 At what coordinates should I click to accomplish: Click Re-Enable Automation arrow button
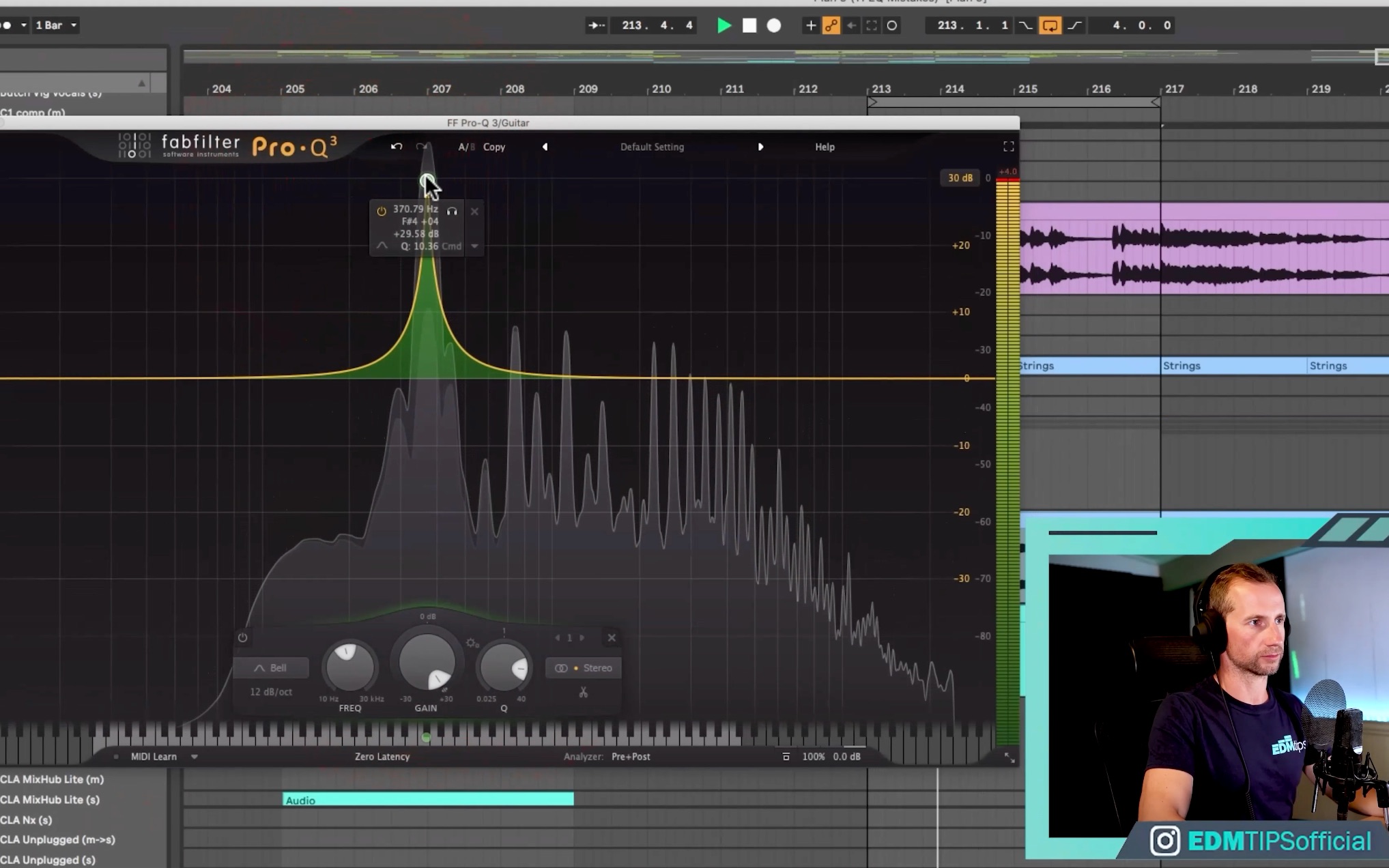(851, 25)
